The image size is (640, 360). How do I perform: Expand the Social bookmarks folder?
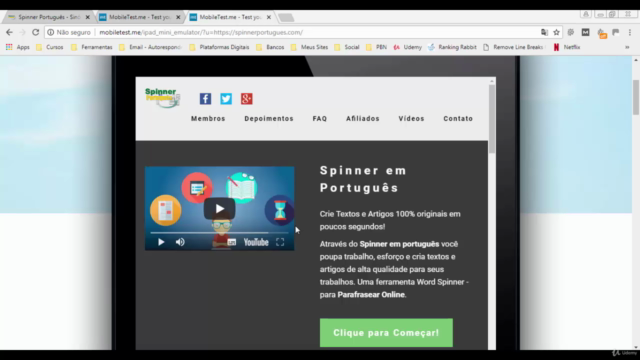347,47
